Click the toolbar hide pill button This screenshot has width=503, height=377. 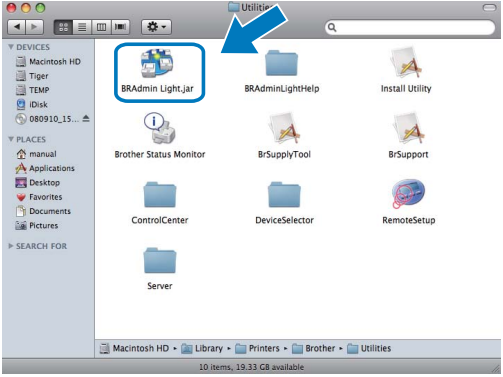point(489,8)
